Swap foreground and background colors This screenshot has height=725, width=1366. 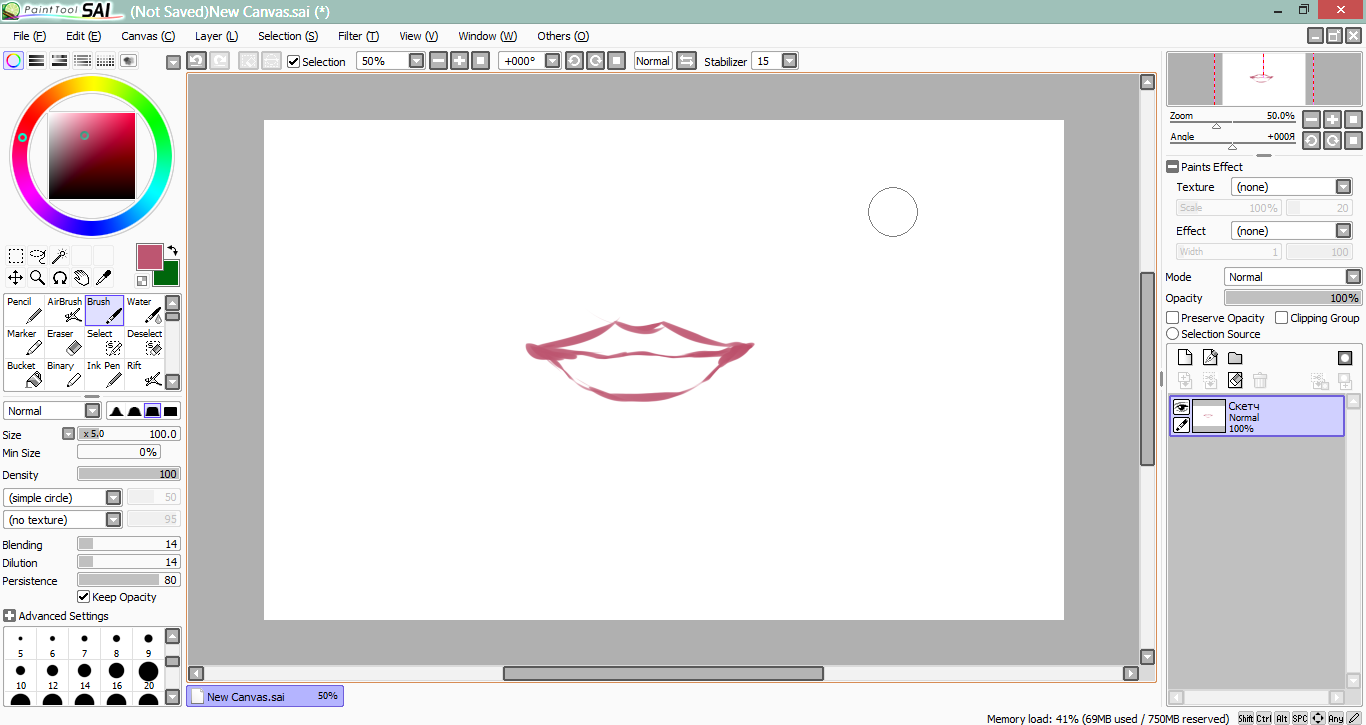point(172,250)
